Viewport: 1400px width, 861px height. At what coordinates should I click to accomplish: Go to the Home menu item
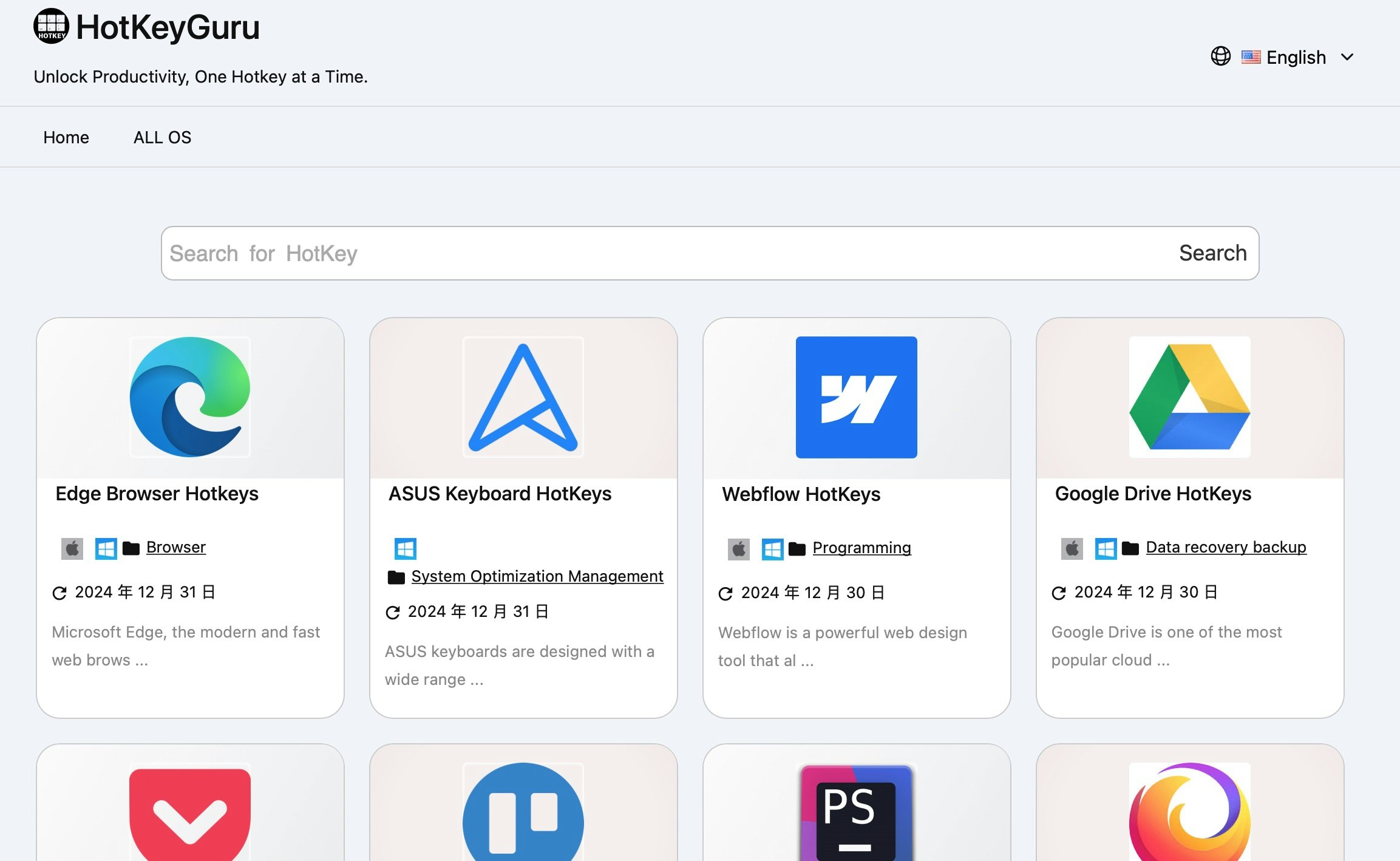66,137
